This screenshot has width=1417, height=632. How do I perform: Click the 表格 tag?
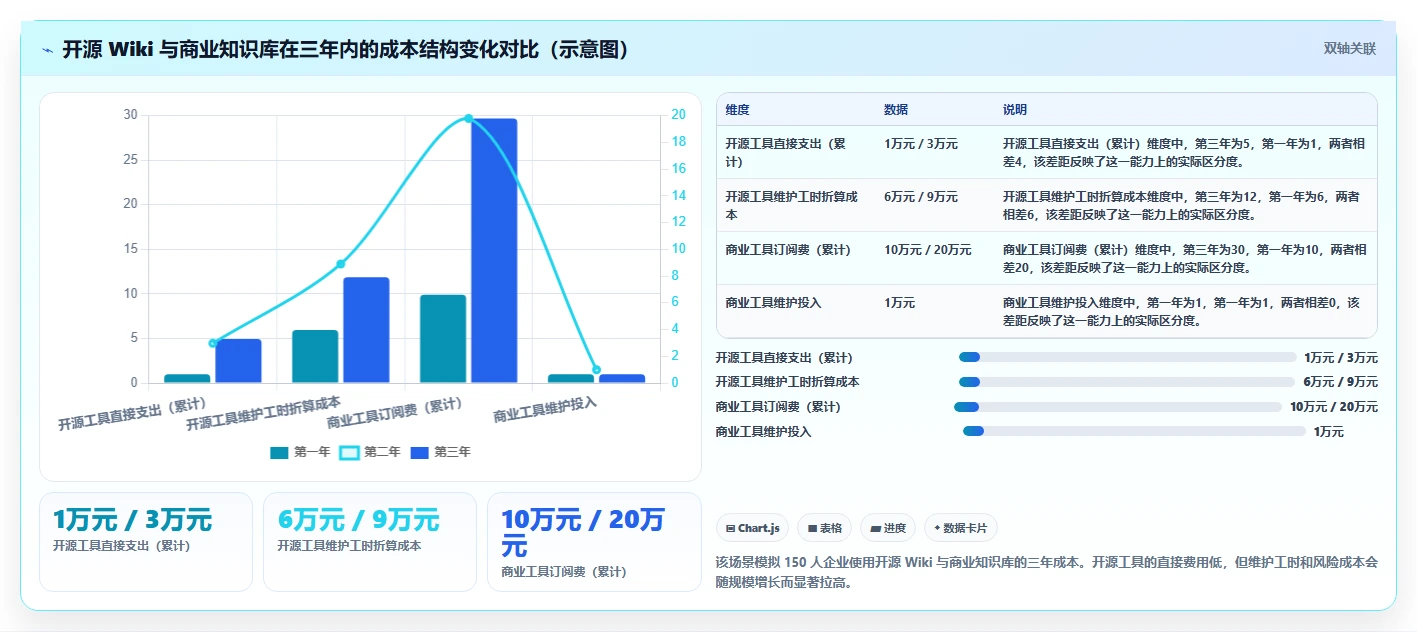825,528
